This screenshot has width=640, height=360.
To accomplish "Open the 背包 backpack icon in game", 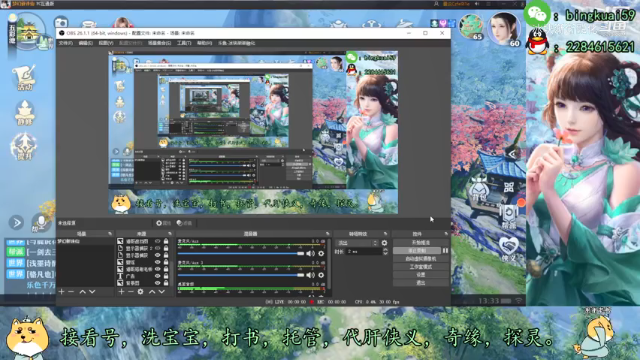I will point(479,190).
